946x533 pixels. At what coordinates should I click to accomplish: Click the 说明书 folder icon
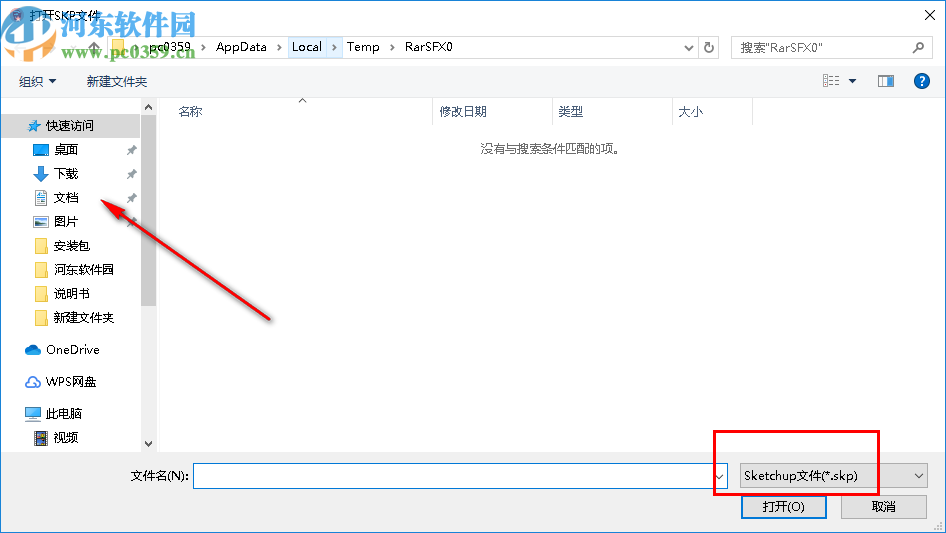click(41, 294)
